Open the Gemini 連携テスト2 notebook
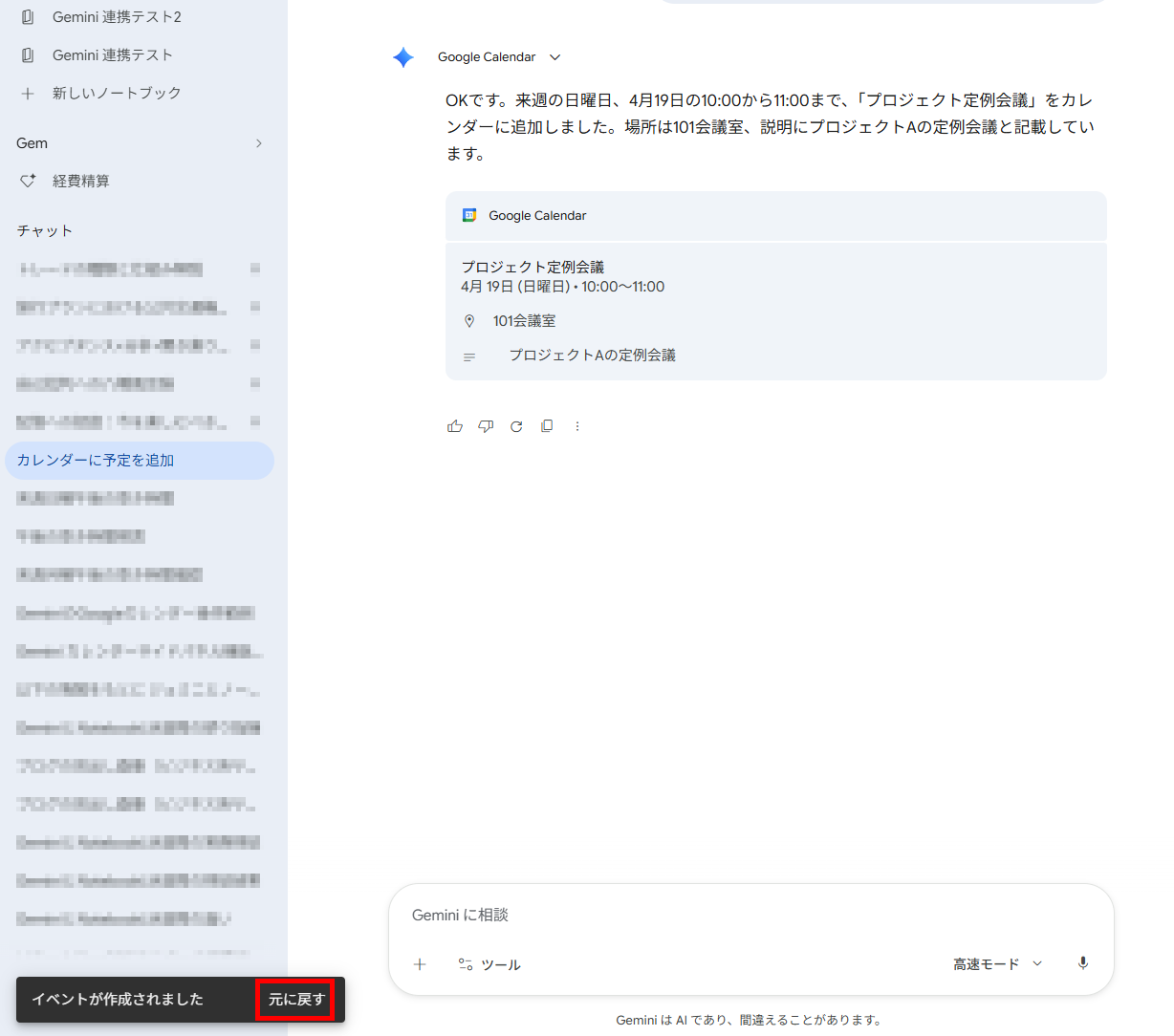 coord(117,17)
